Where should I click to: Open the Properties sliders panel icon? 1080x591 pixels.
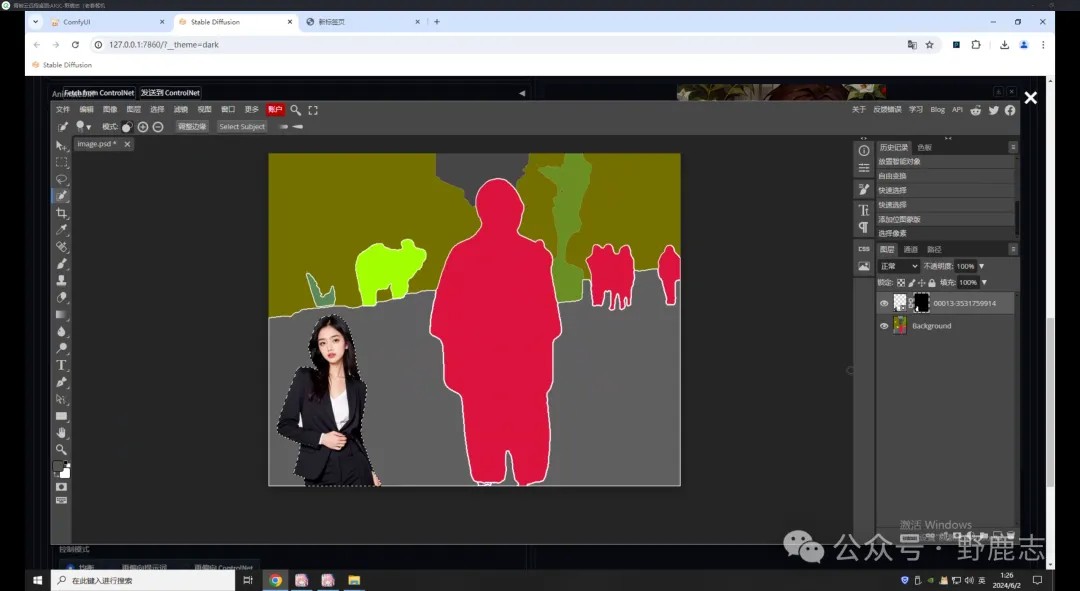click(864, 167)
